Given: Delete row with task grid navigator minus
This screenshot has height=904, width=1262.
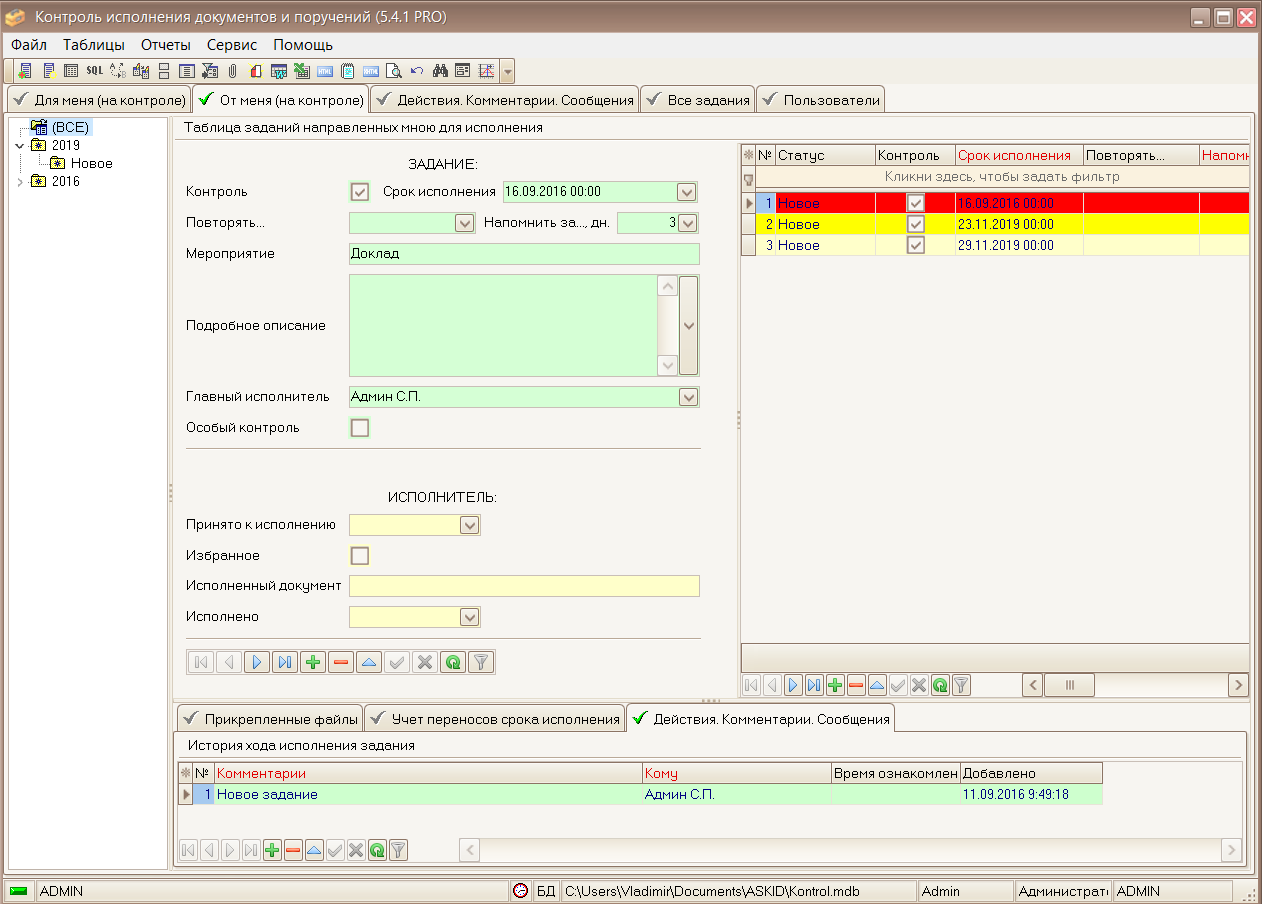Looking at the screenshot, I should coord(856,685).
